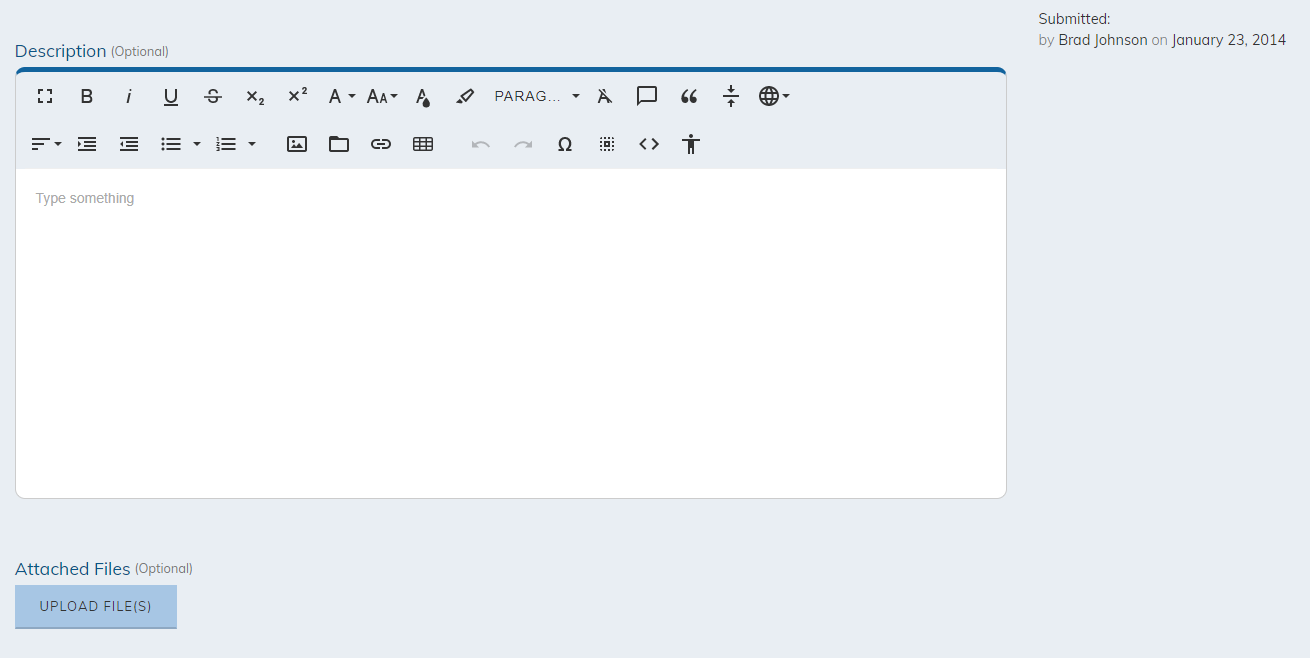The image size is (1310, 658).
Task: Select all content in editor
Action: click(607, 144)
